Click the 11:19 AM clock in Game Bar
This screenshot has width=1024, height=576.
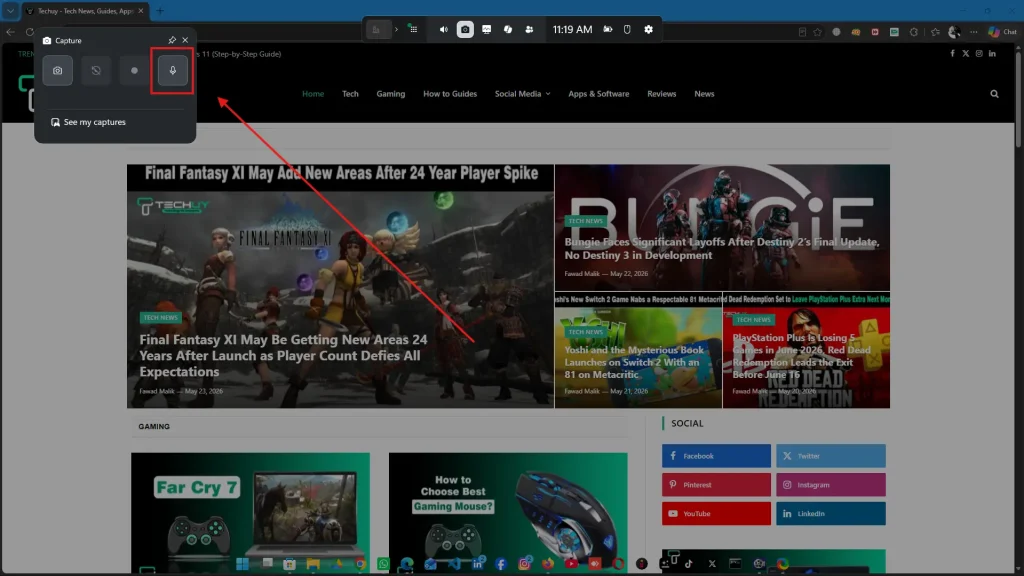(x=572, y=29)
